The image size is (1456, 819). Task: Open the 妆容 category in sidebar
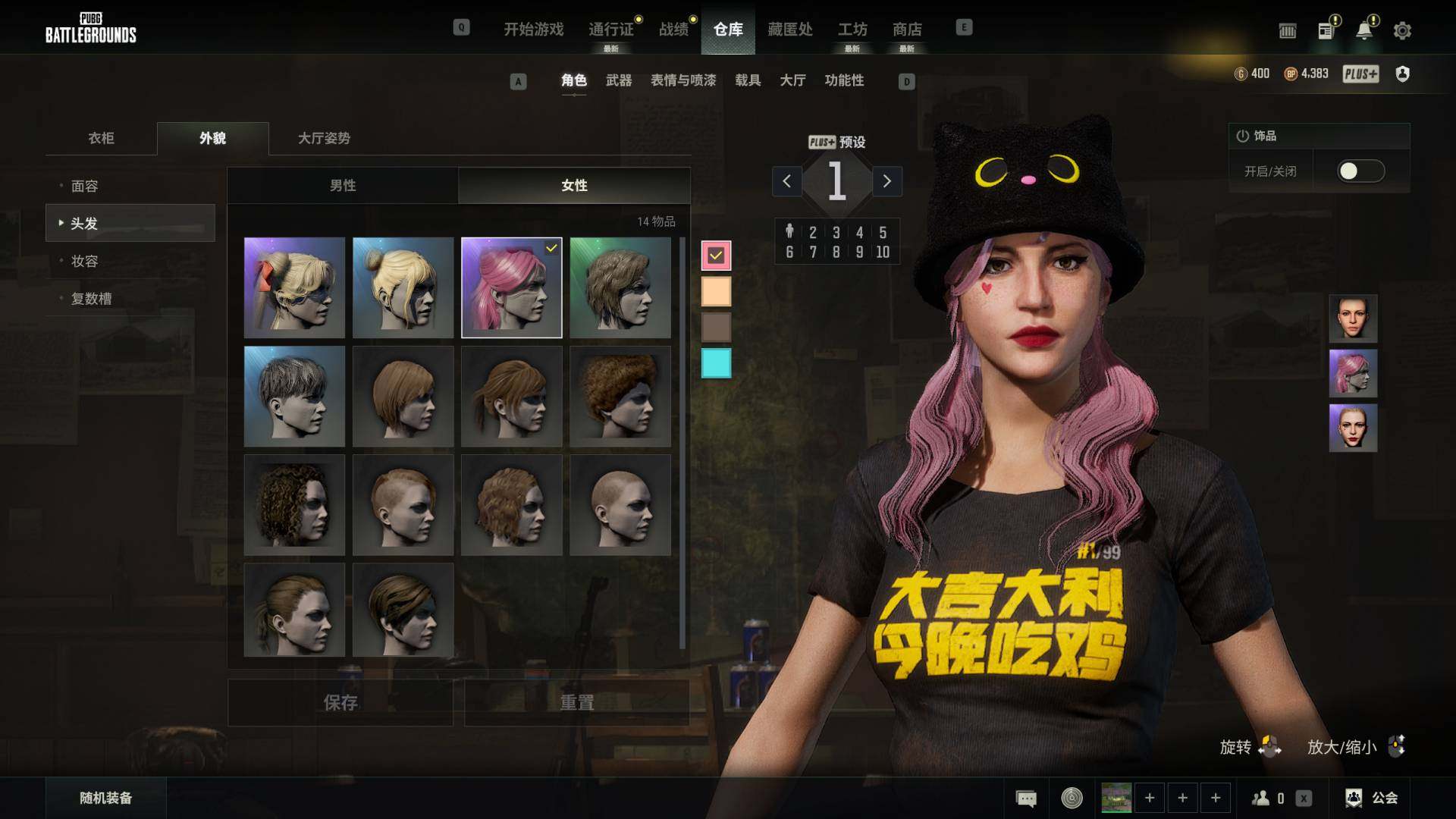[x=130, y=261]
